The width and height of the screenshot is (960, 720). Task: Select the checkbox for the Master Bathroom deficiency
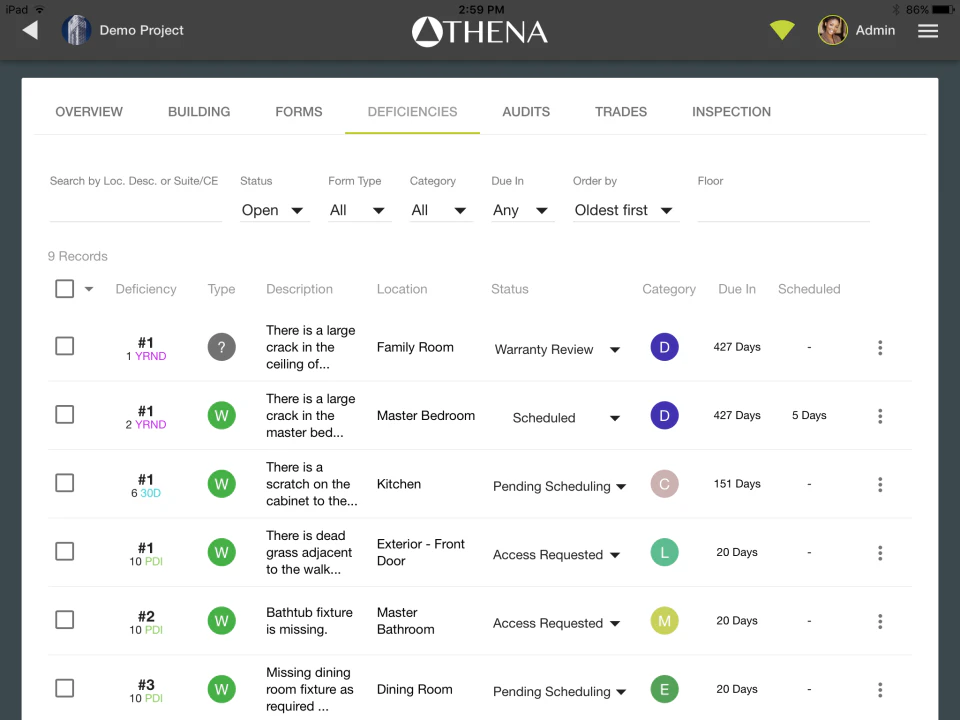(64, 619)
